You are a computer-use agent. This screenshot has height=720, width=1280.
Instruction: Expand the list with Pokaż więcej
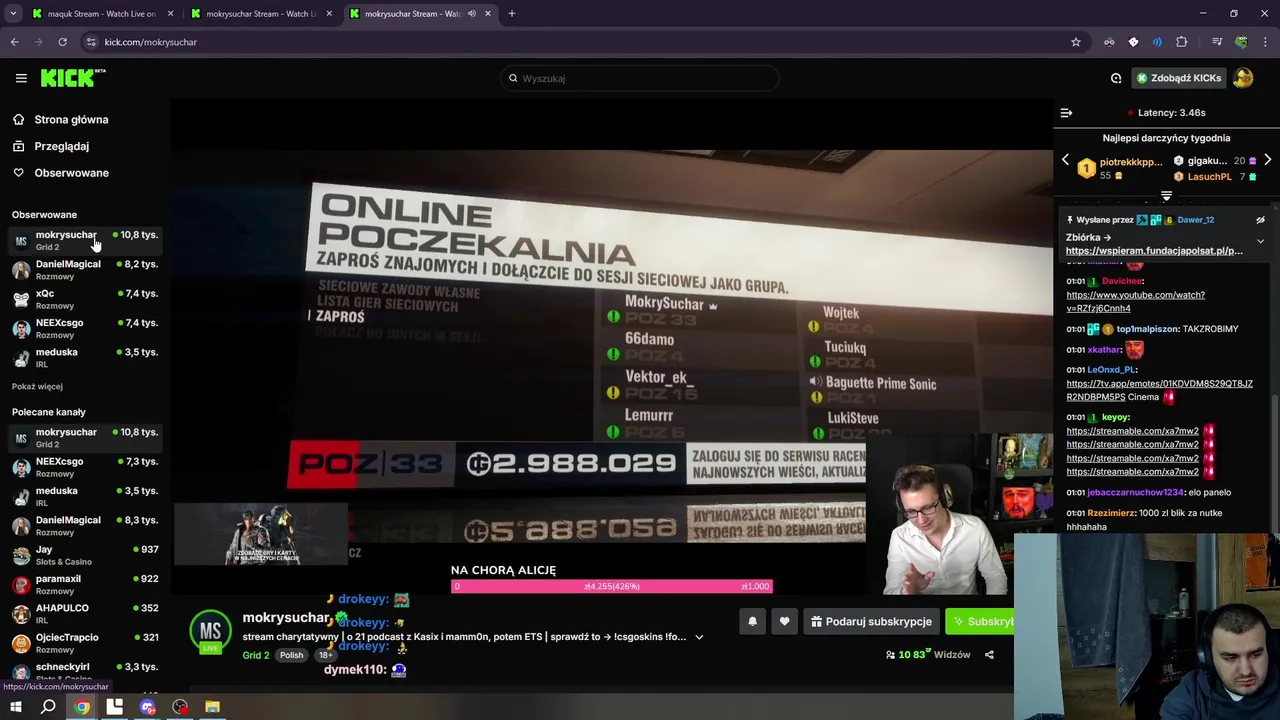click(x=37, y=386)
